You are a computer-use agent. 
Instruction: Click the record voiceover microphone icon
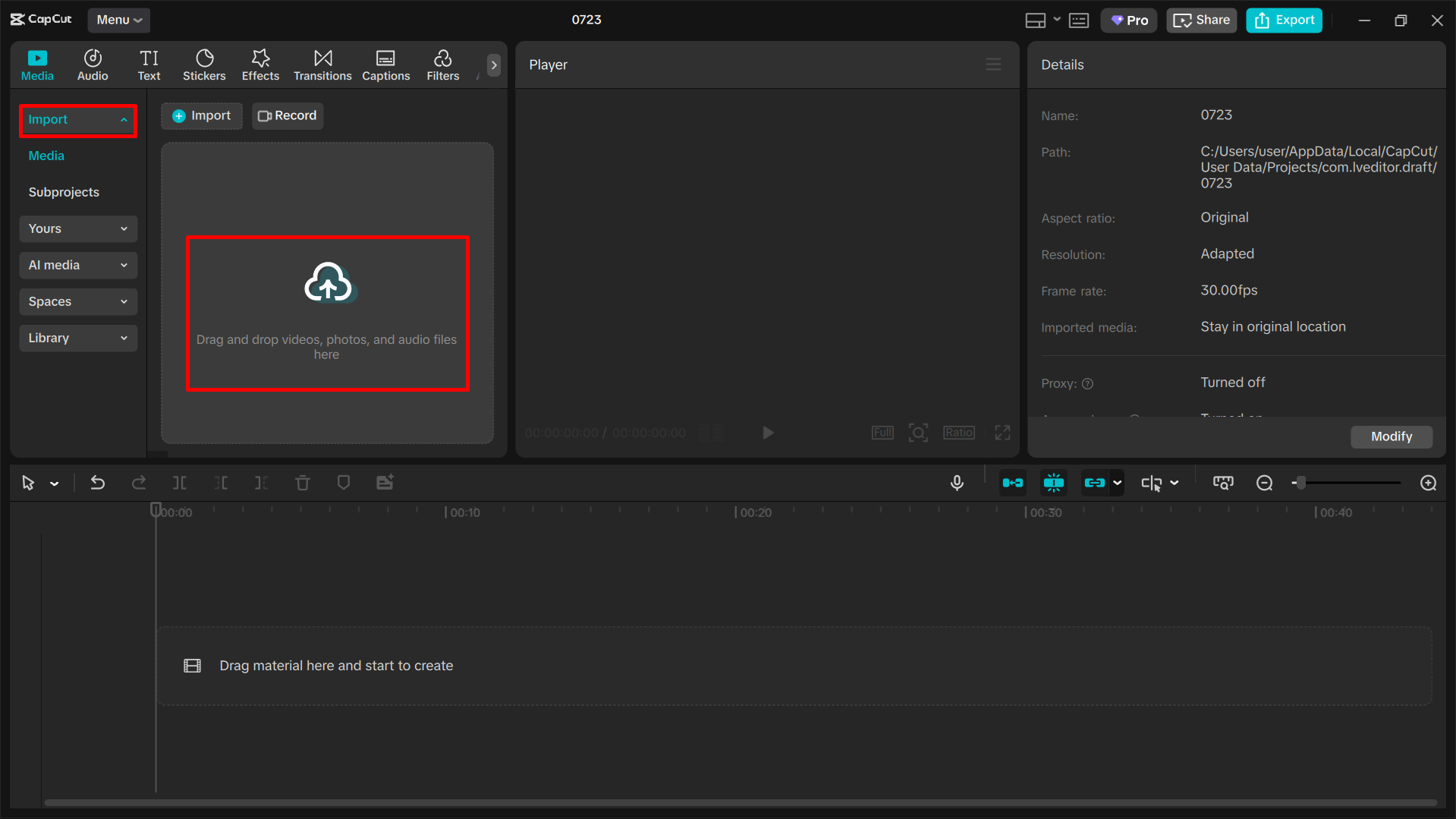pyautogui.click(x=957, y=482)
